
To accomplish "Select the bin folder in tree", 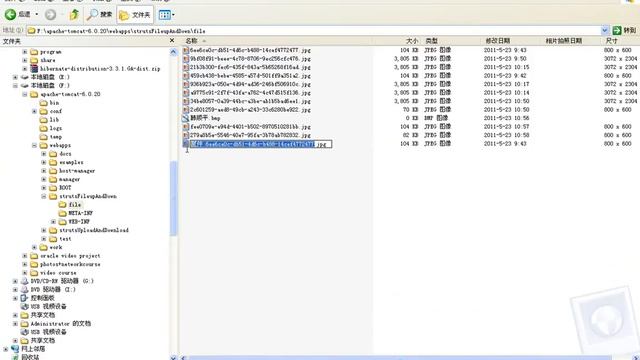I will tap(49, 103).
